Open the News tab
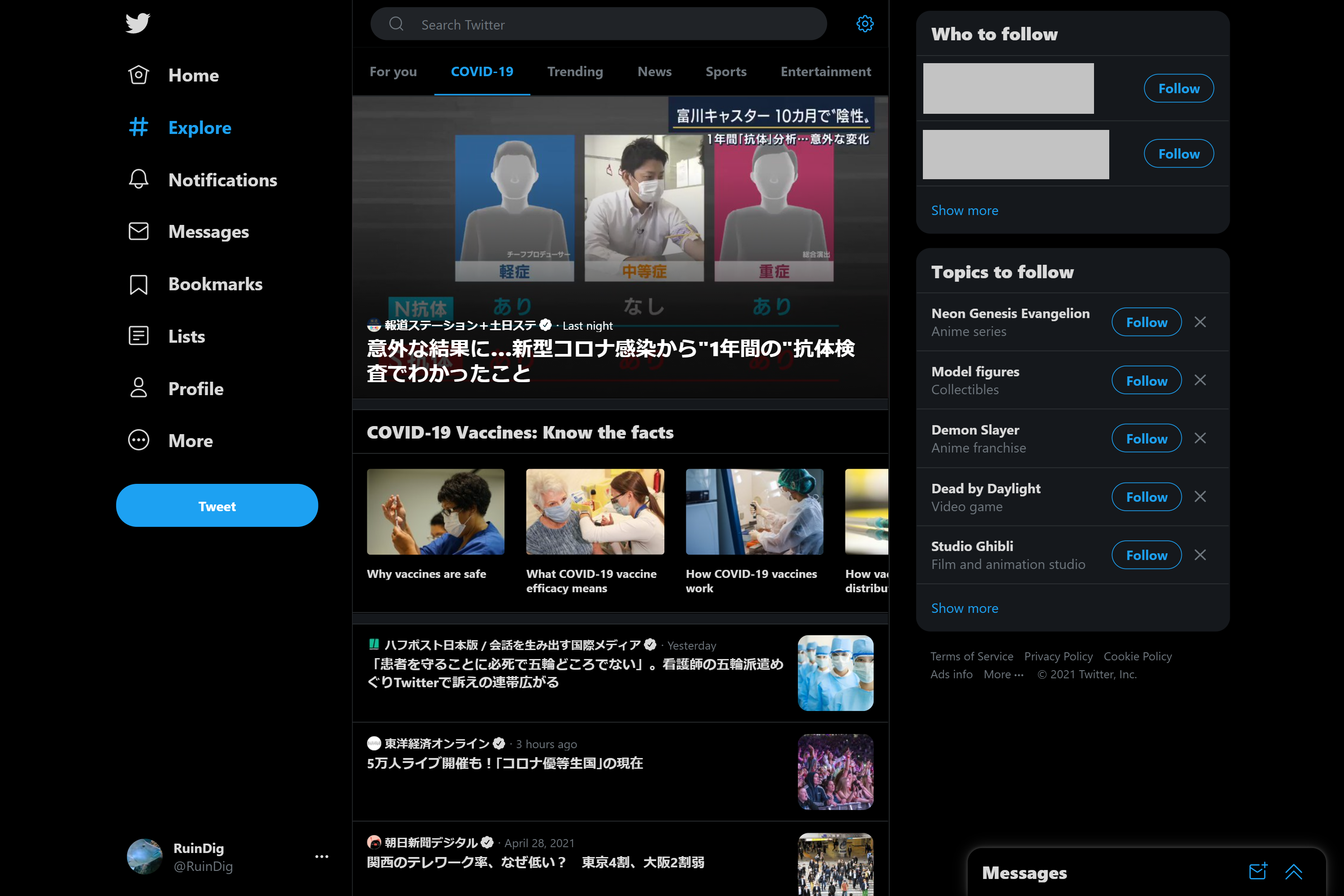The height and width of the screenshot is (896, 1344). click(654, 72)
